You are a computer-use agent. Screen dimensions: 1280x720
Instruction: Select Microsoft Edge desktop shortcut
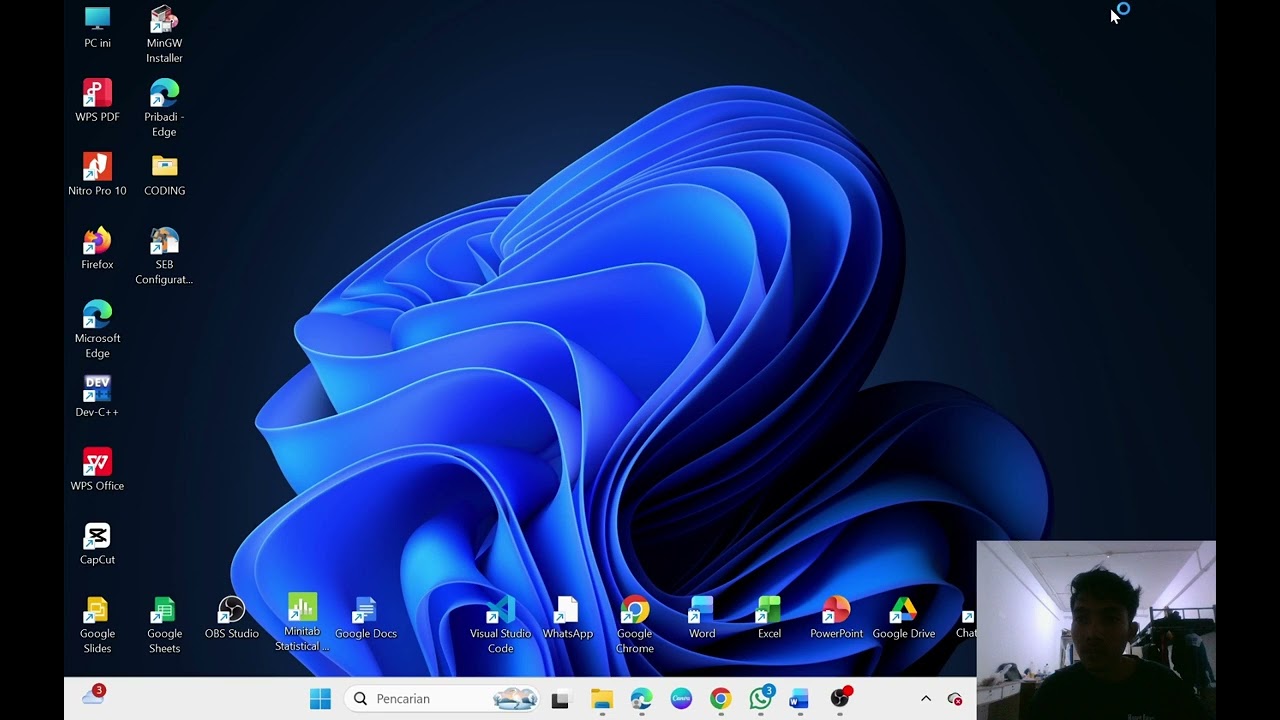[x=97, y=330]
